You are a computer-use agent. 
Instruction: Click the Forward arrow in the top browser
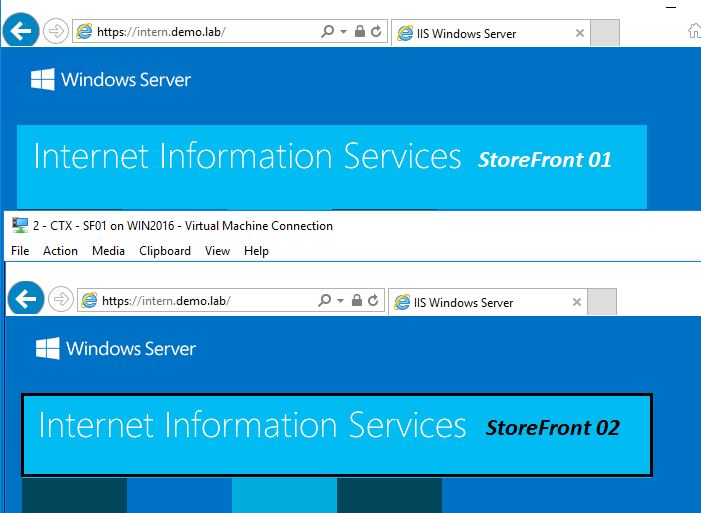(55, 31)
